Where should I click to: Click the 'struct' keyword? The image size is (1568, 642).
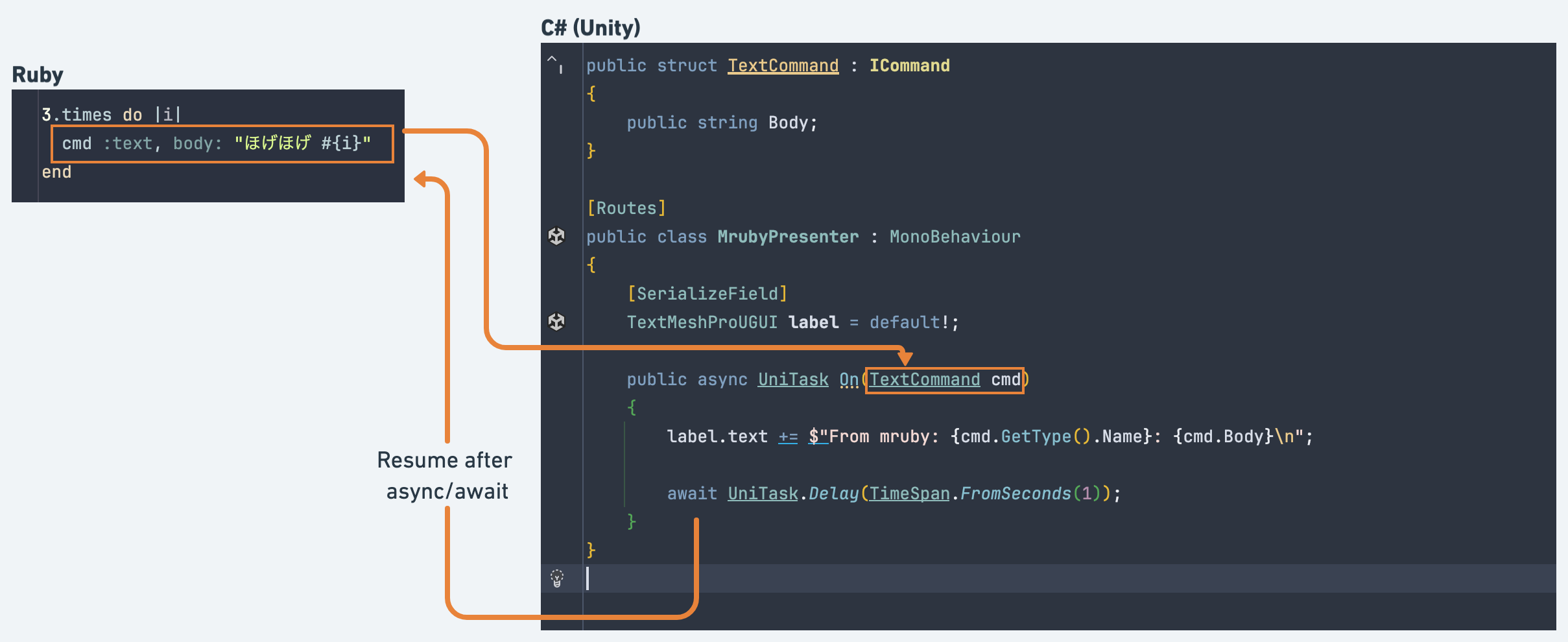[687, 65]
